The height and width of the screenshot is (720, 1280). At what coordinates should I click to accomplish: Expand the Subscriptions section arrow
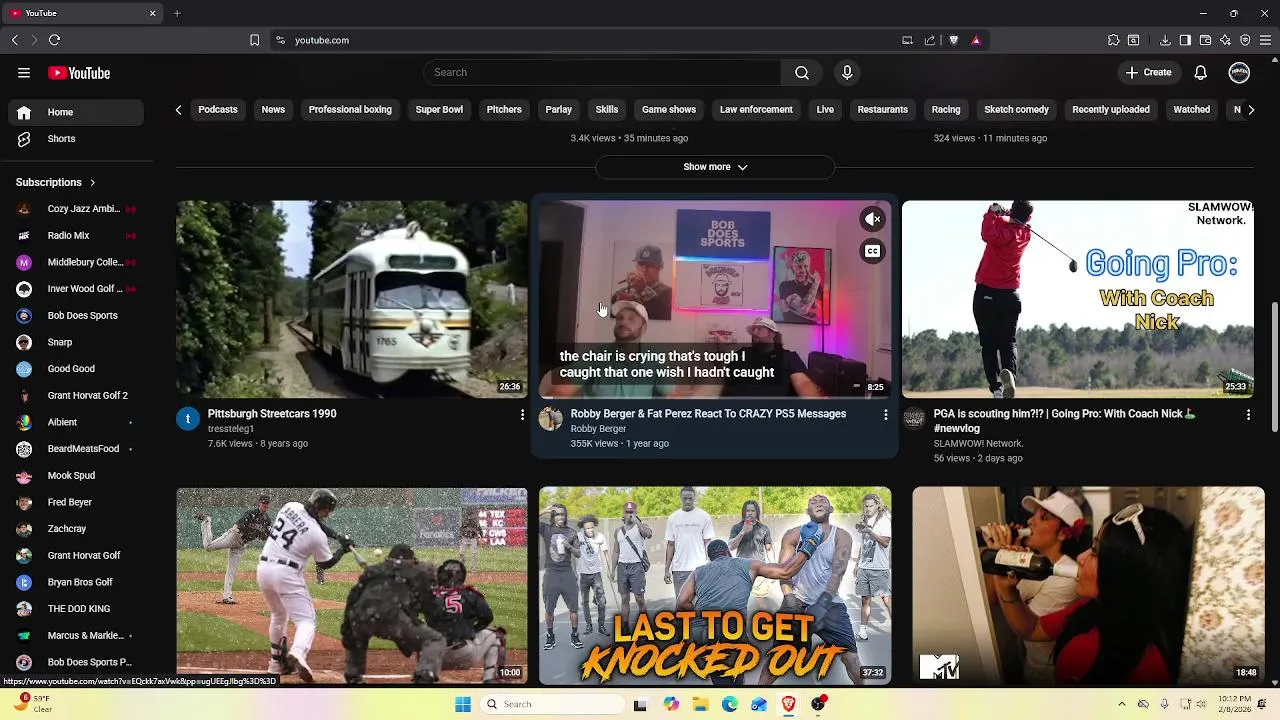click(92, 183)
